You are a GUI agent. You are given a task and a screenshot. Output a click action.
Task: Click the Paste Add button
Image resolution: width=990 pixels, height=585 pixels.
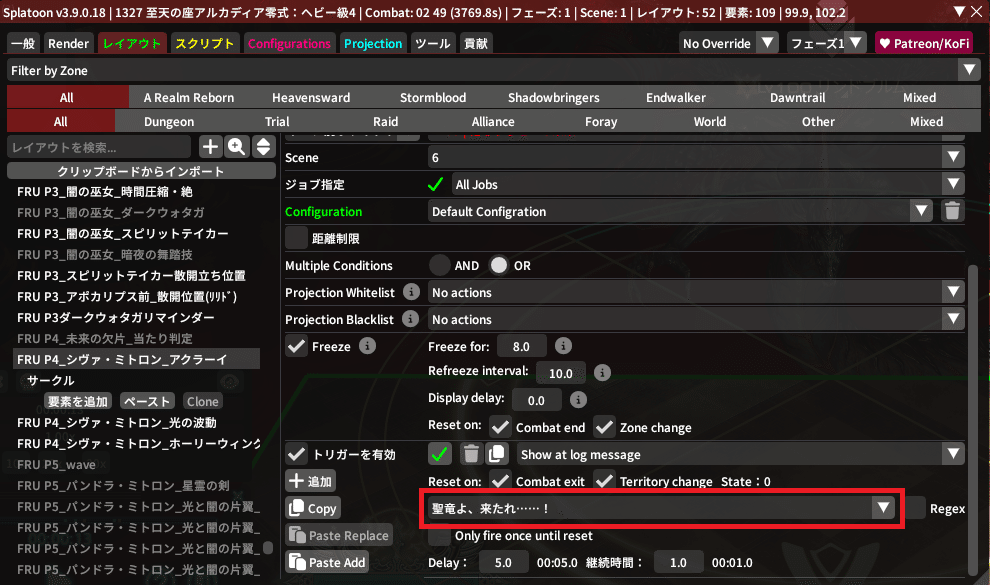click(x=328, y=562)
